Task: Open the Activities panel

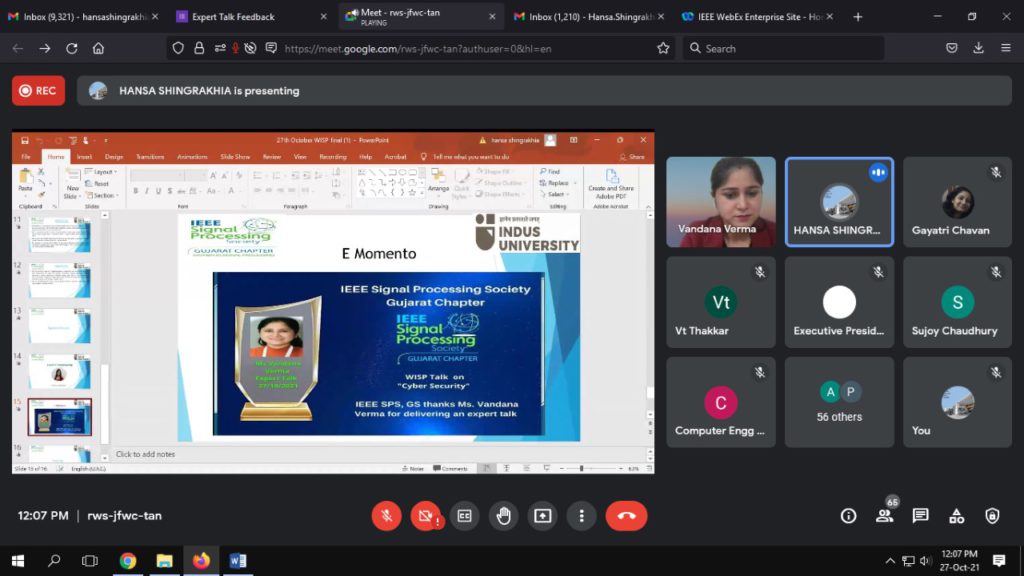Action: [957, 516]
